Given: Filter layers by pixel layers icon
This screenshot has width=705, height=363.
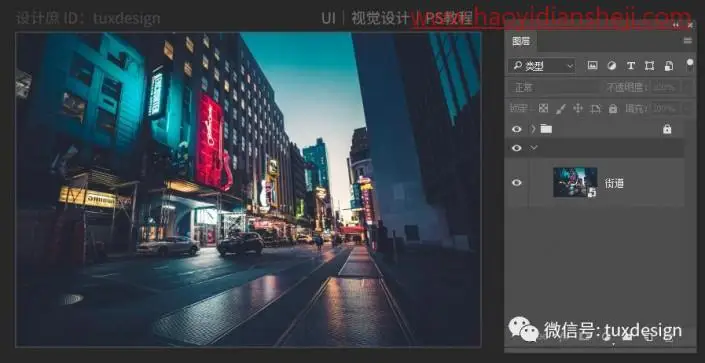Looking at the screenshot, I should point(593,66).
